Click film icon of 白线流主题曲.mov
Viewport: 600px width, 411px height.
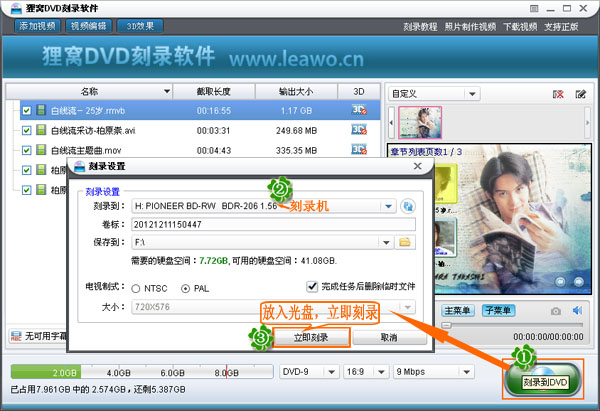(x=41, y=150)
